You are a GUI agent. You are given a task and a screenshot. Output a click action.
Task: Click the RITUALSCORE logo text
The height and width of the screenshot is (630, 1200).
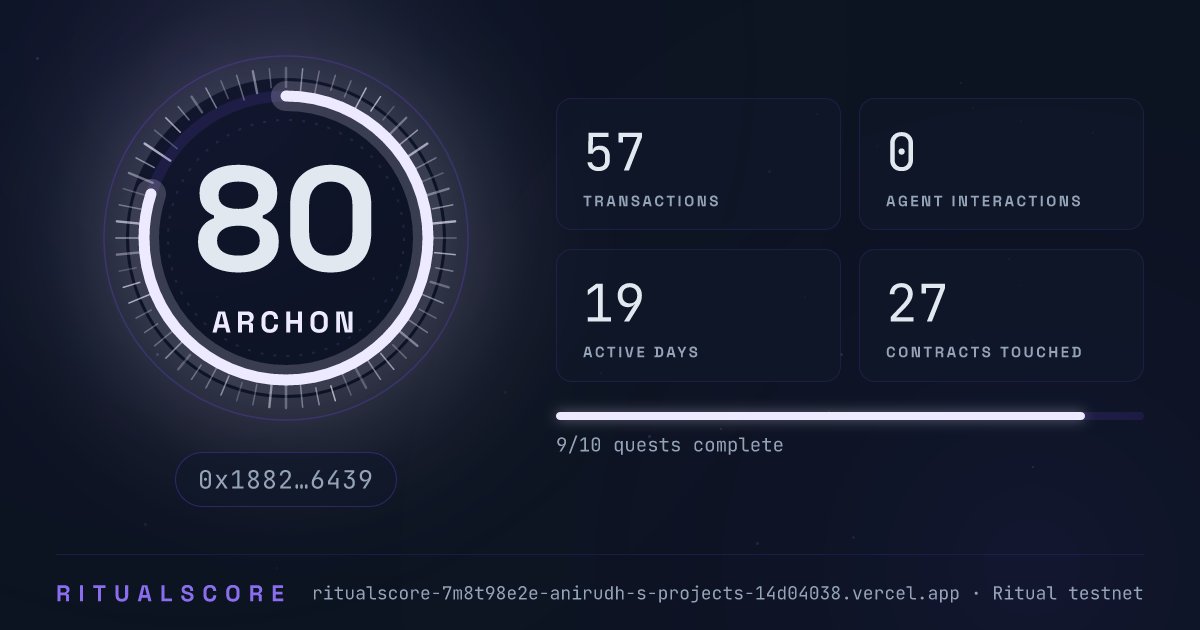click(171, 594)
